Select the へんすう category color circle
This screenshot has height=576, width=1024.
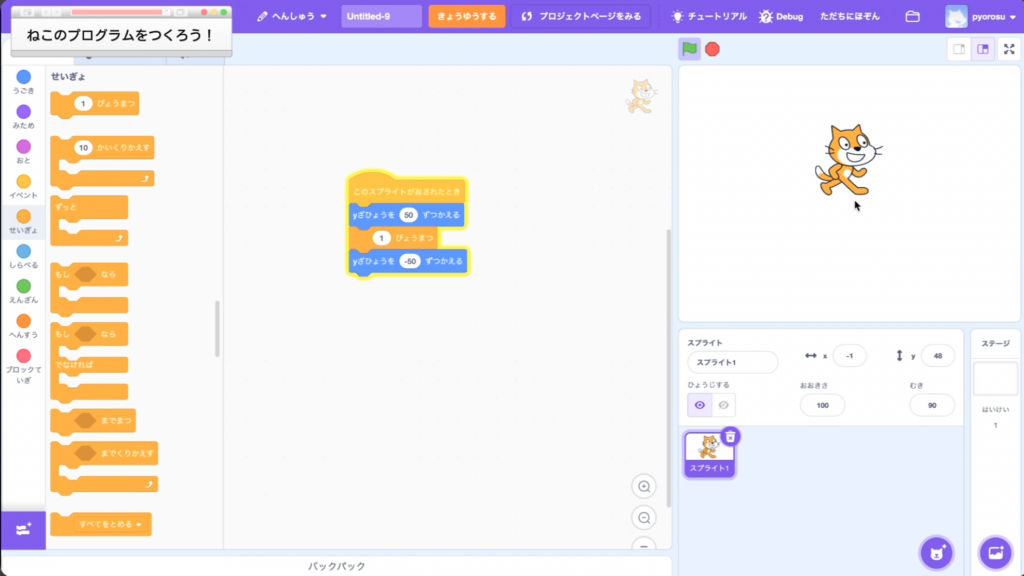(x=23, y=321)
